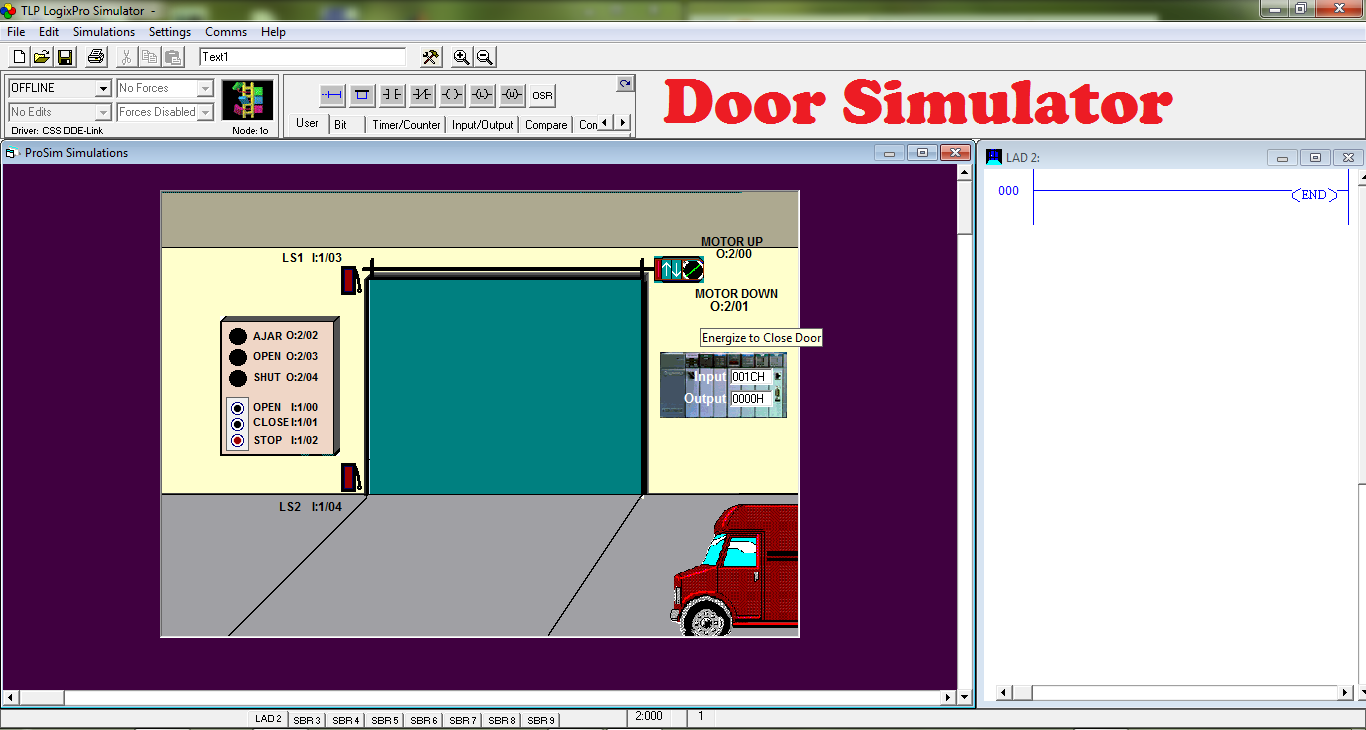Image resolution: width=1366 pixels, height=730 pixels.
Task: Select the output energize (OTE) instruction
Action: [452, 94]
